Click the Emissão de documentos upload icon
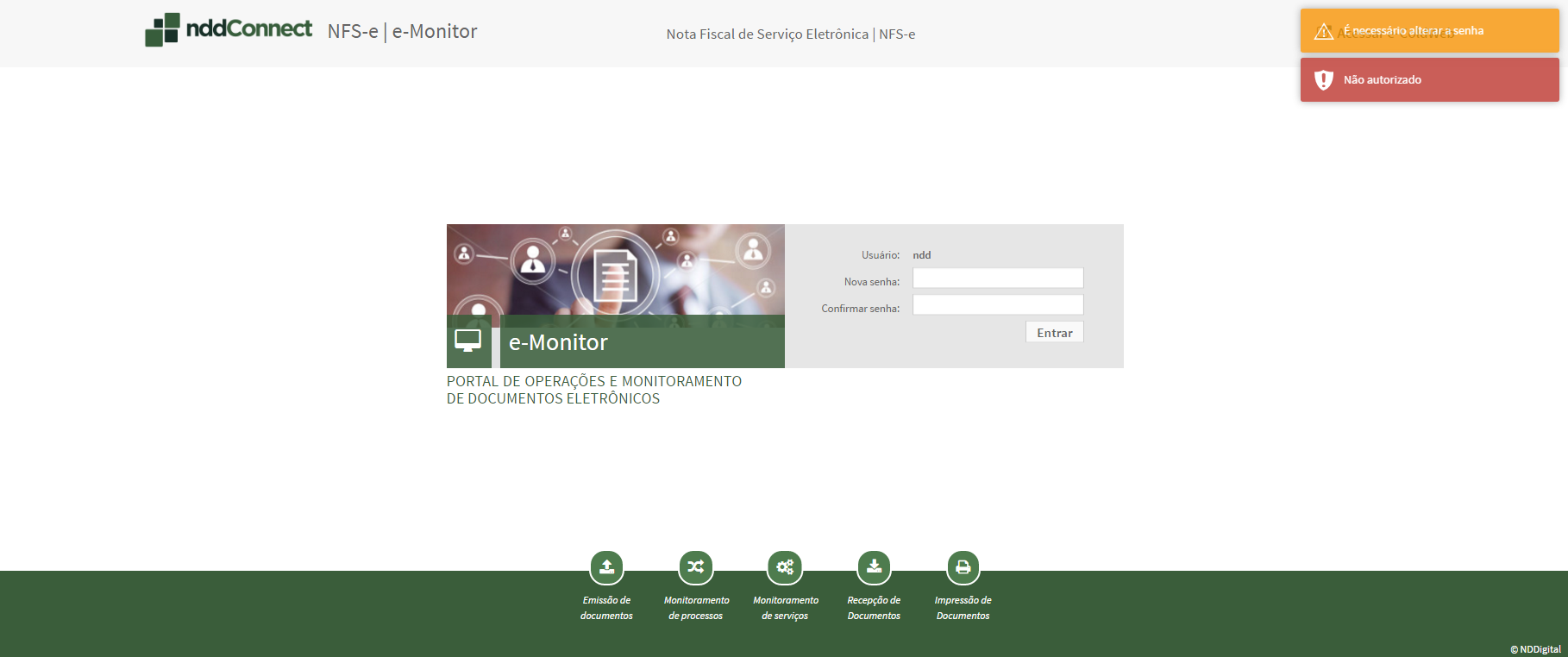Image resolution: width=1568 pixels, height=657 pixels. click(606, 567)
